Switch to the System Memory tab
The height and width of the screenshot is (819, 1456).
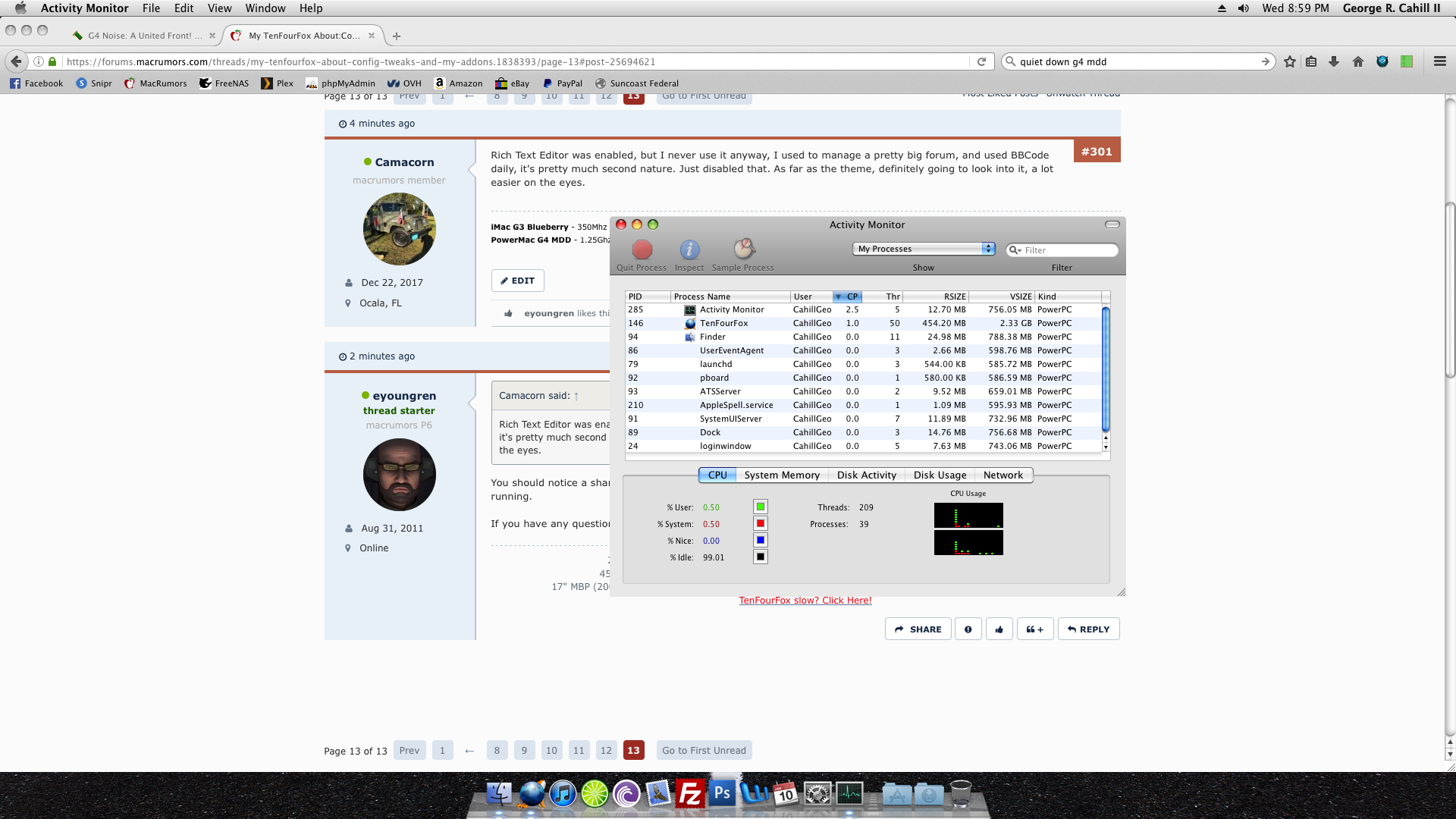pos(782,475)
